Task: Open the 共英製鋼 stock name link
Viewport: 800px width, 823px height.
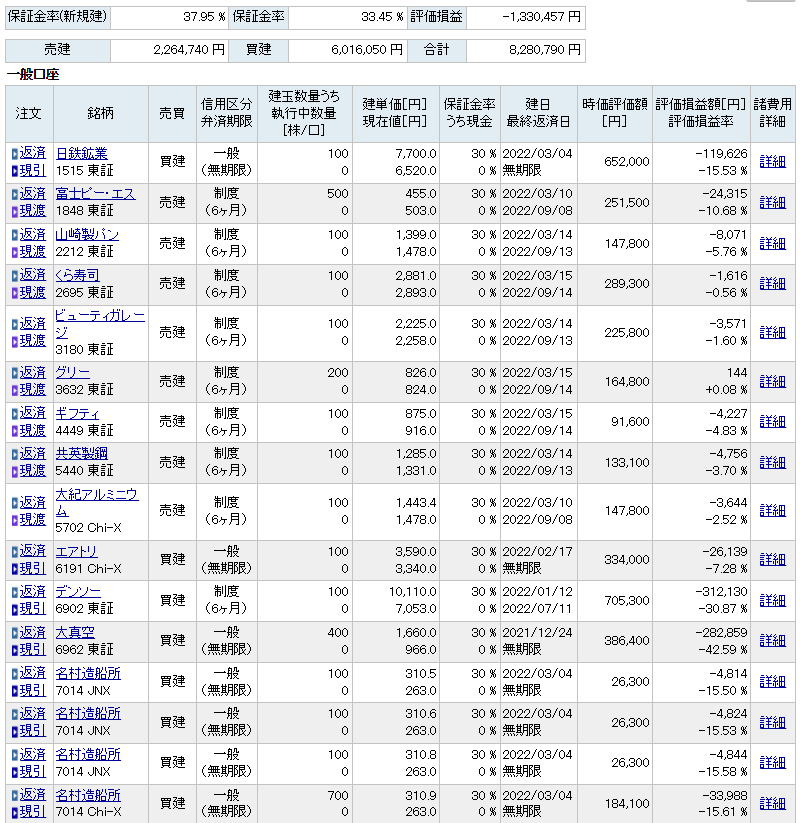Action: [82, 453]
